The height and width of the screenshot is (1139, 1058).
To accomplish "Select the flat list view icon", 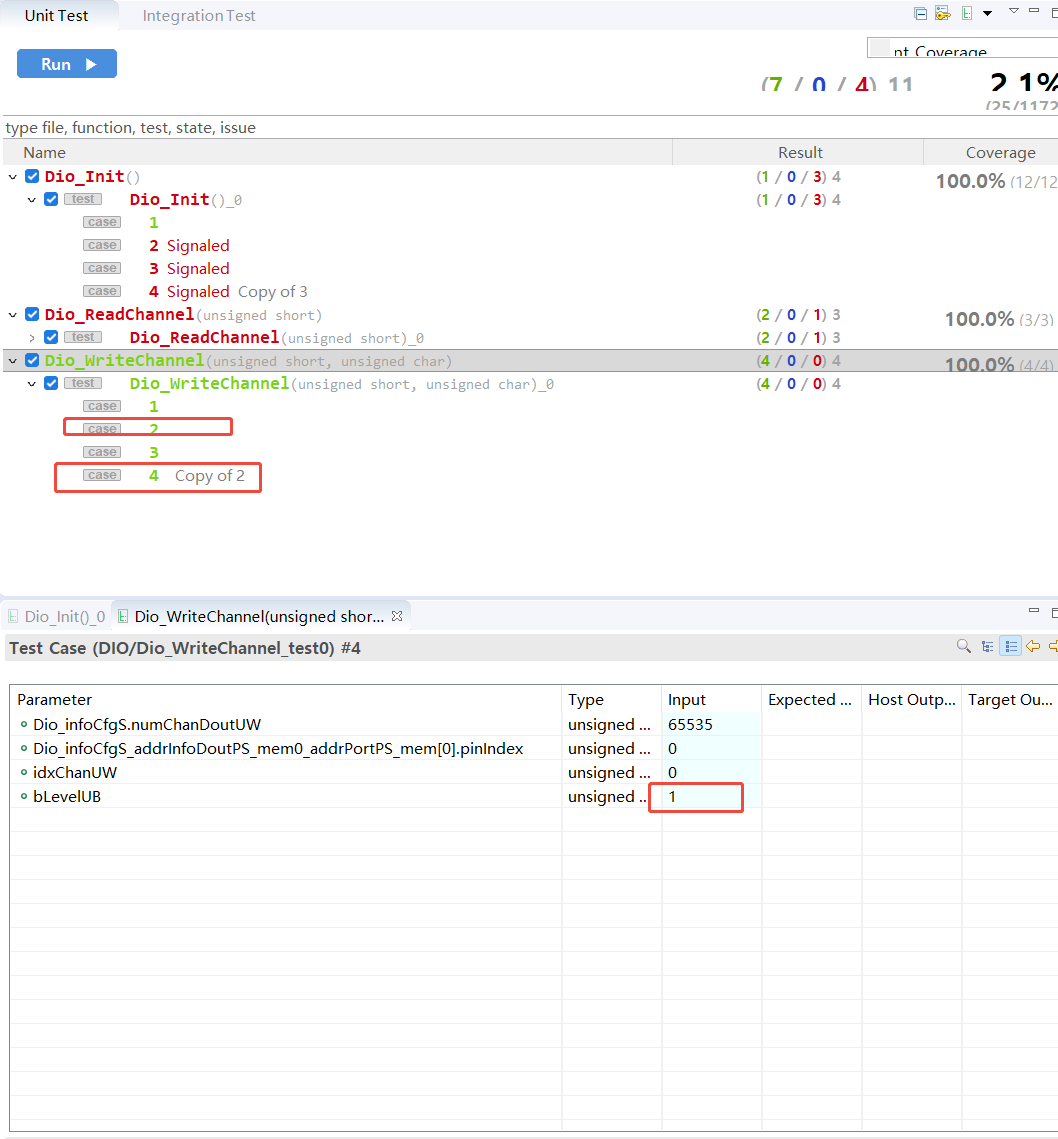I will pos(1011,647).
